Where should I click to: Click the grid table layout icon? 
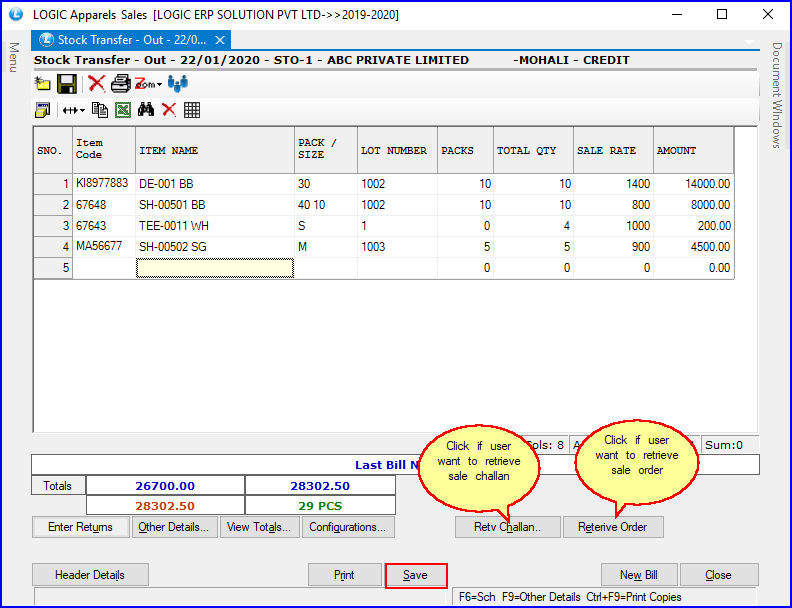(x=192, y=110)
